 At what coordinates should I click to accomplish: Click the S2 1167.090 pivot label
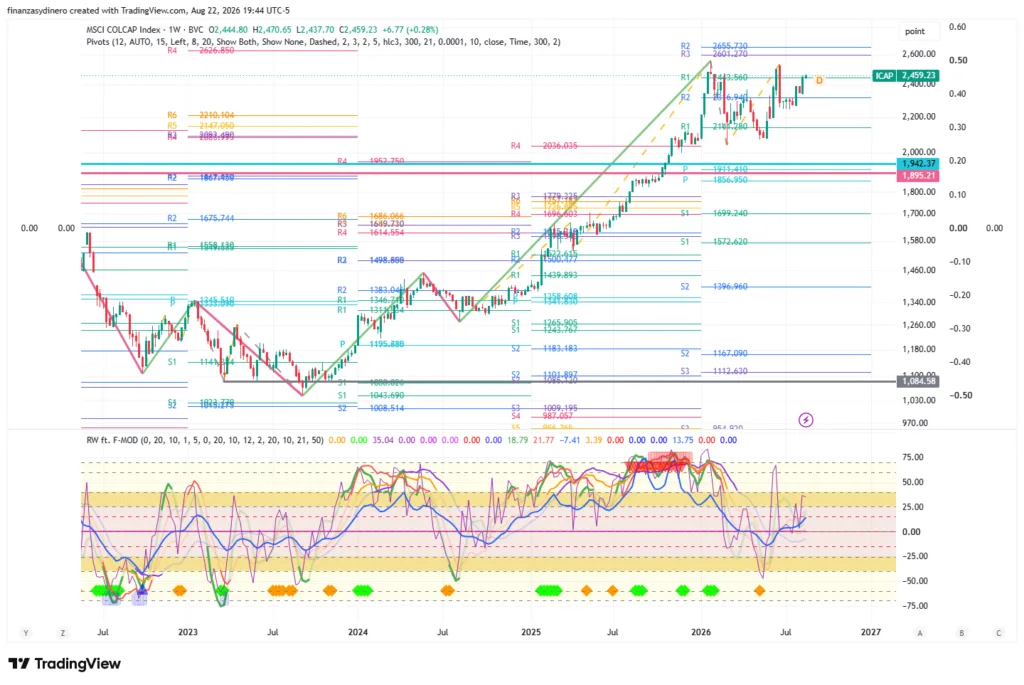pyautogui.click(x=714, y=353)
